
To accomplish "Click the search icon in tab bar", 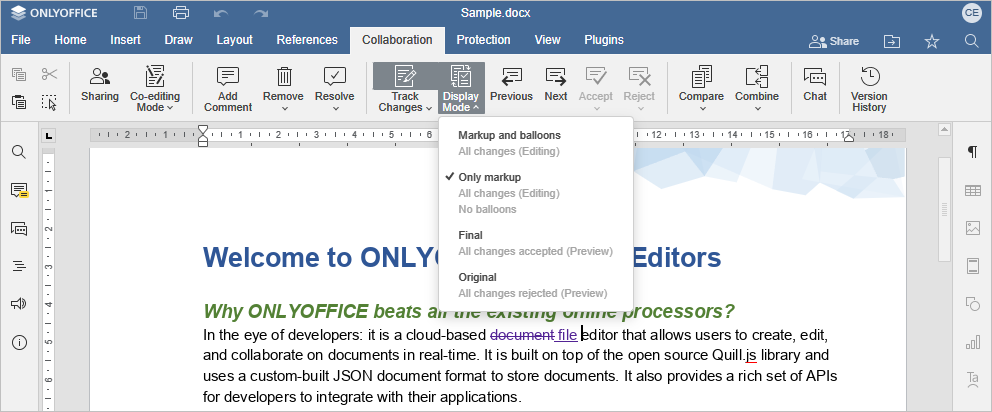I will (x=972, y=41).
